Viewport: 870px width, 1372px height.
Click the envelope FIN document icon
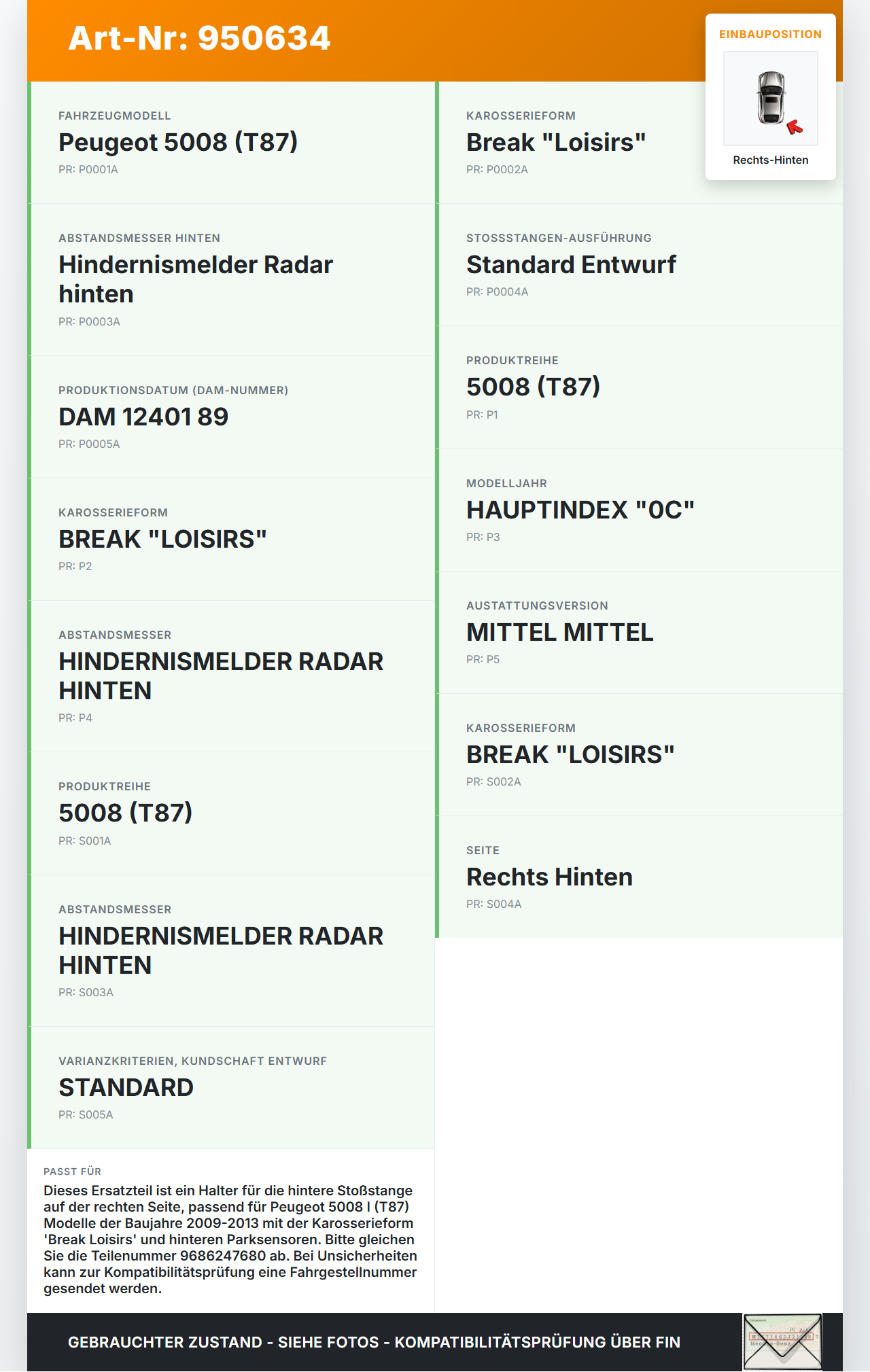[782, 1341]
